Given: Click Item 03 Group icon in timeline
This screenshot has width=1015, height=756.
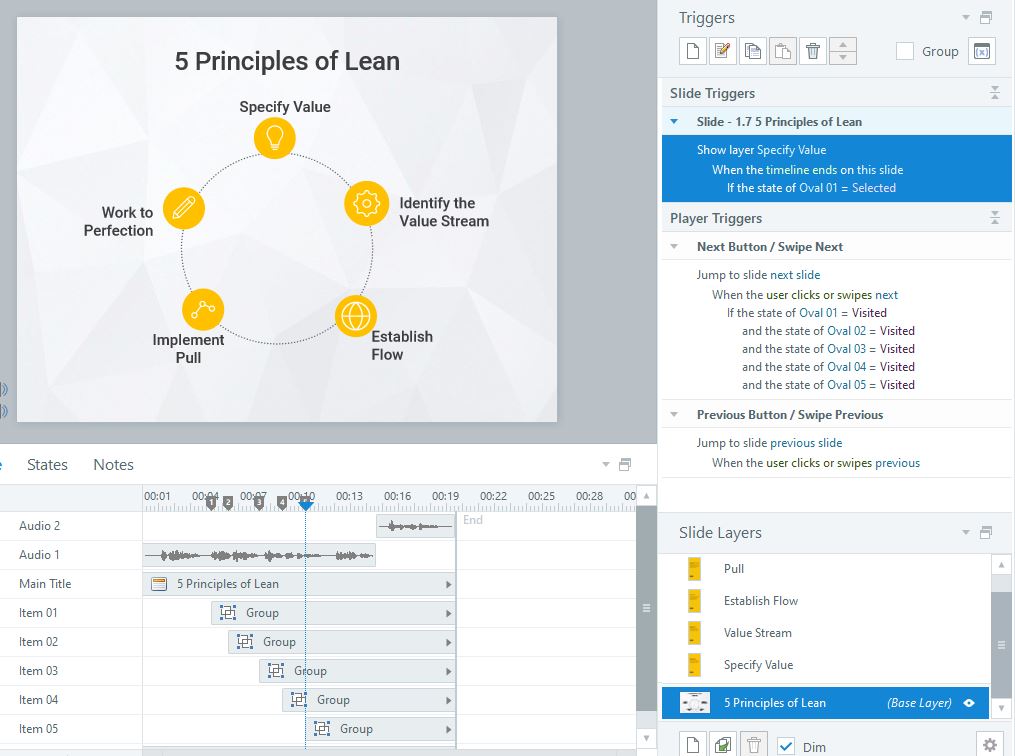Looking at the screenshot, I should coord(276,671).
